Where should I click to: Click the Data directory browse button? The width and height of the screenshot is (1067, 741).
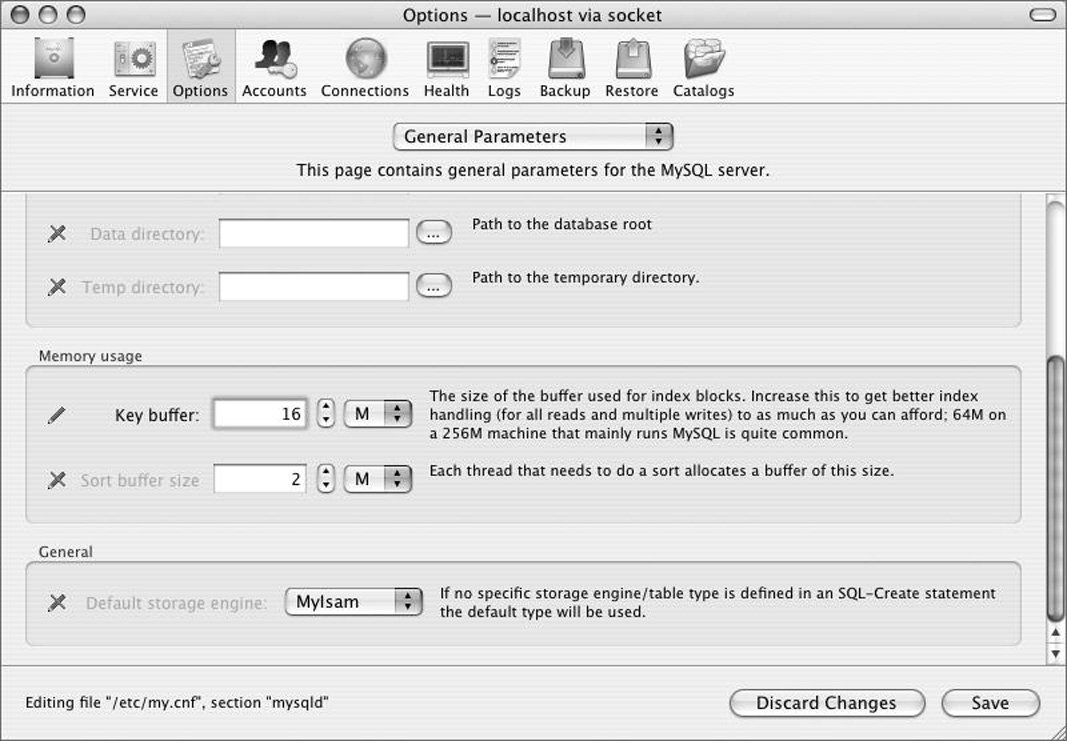pyautogui.click(x=433, y=233)
